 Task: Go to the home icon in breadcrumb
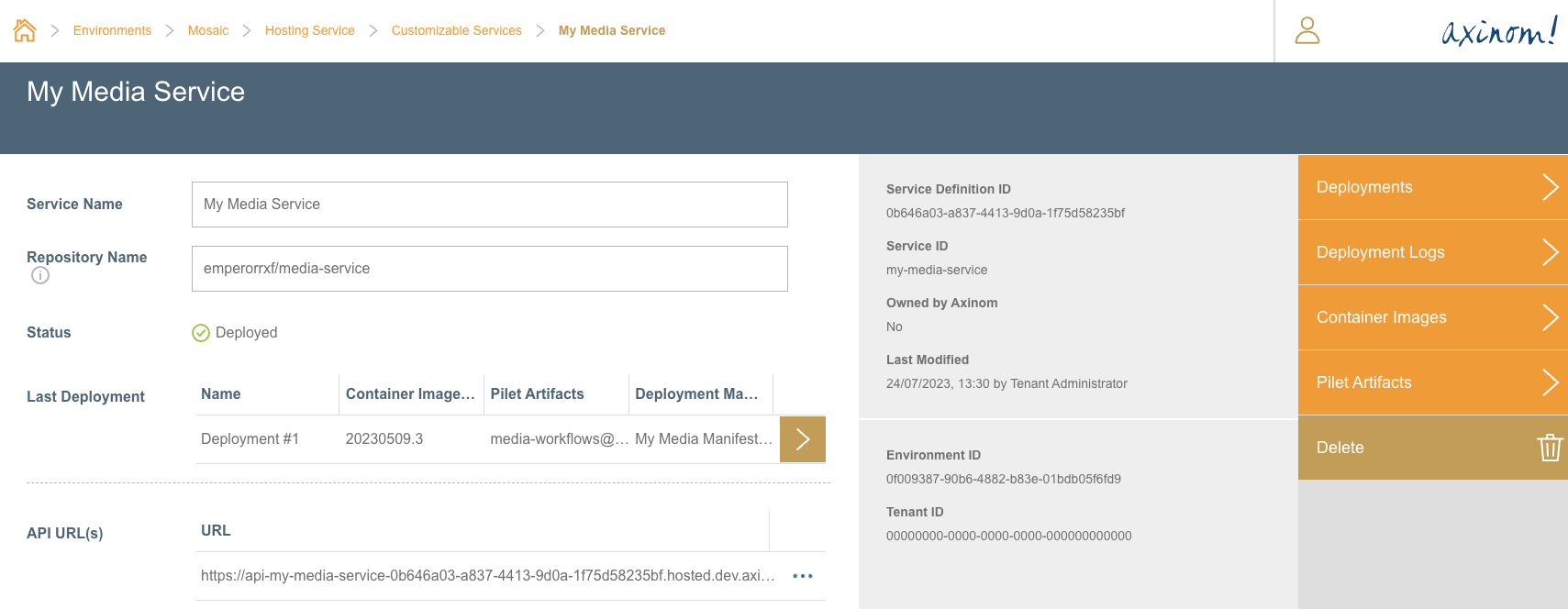(25, 30)
